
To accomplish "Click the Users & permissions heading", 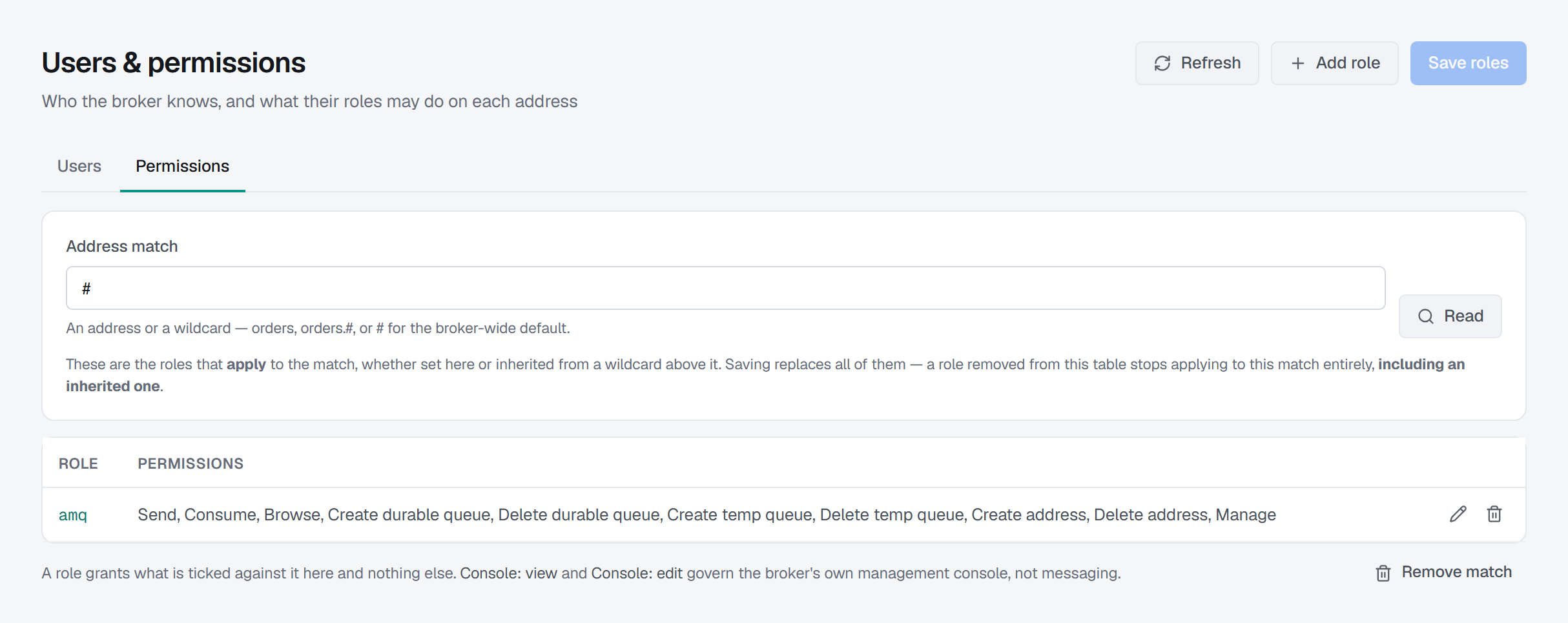I will 174,63.
